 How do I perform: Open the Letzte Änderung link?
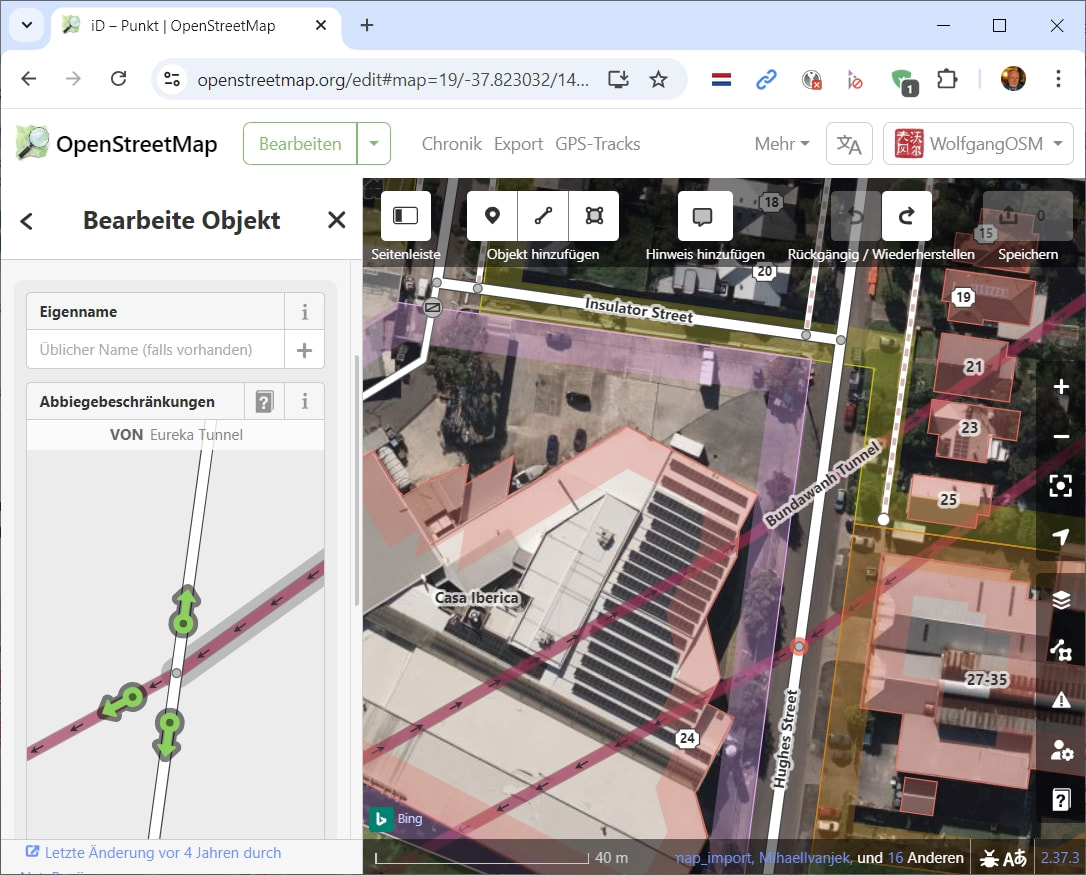[x=162, y=853]
